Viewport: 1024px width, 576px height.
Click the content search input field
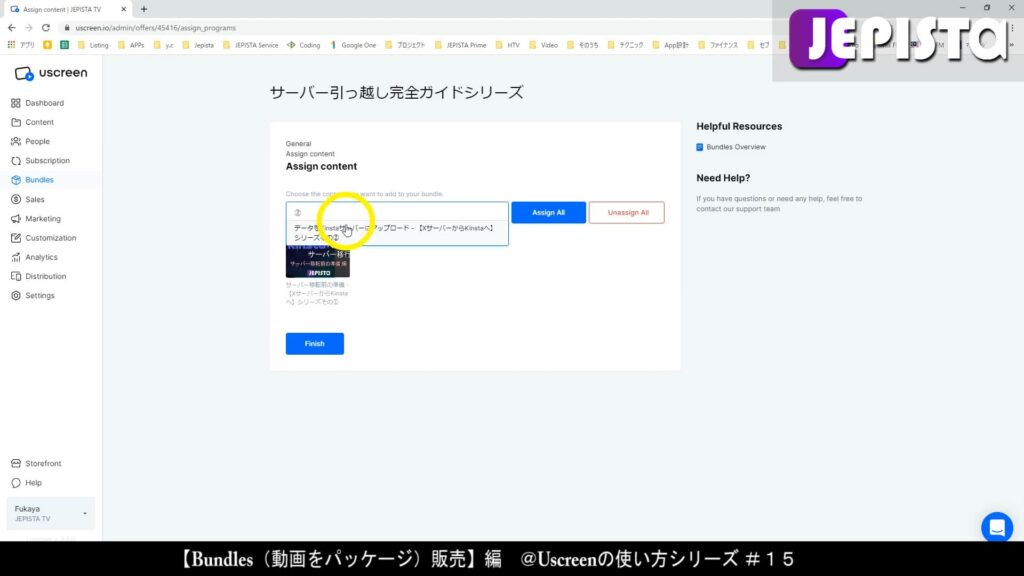pos(397,212)
